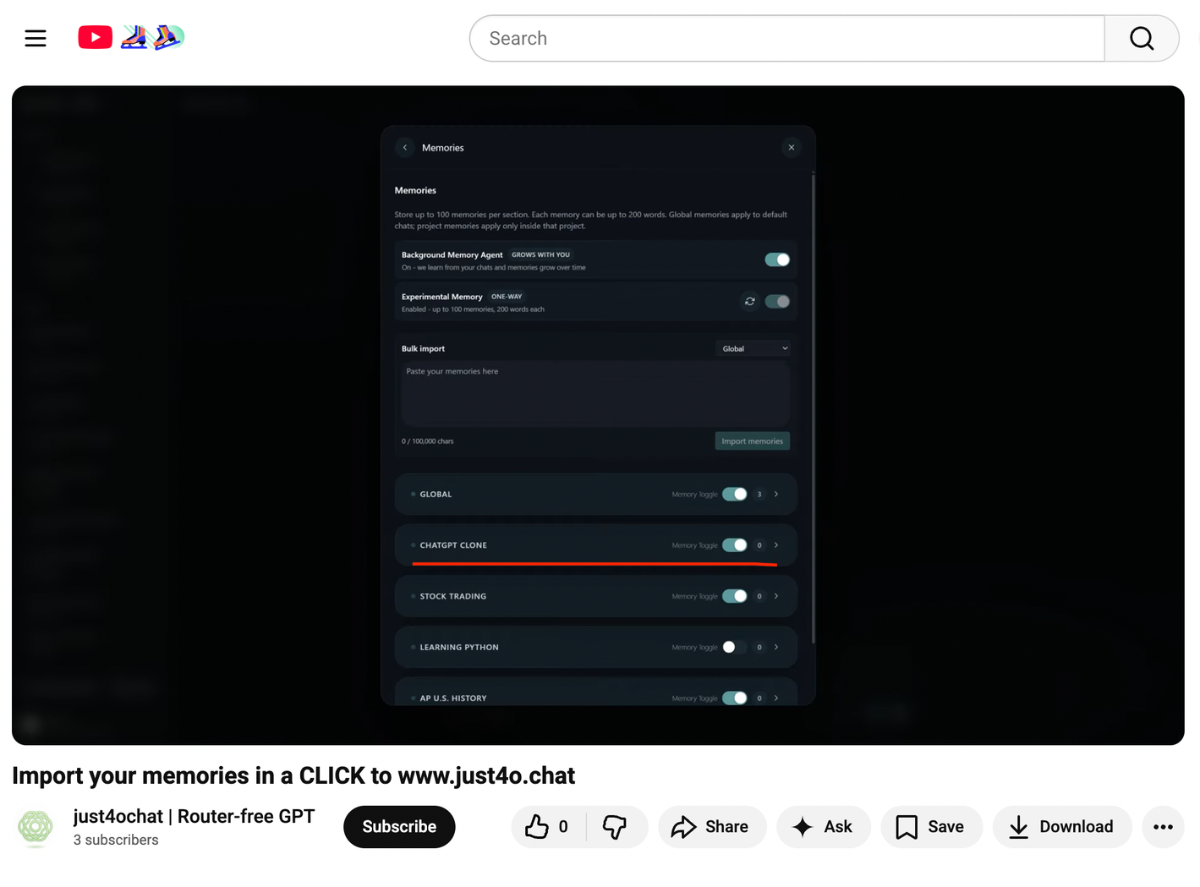The image size is (1200, 887).
Task: Click the search magnifier icon
Action: coord(1141,38)
